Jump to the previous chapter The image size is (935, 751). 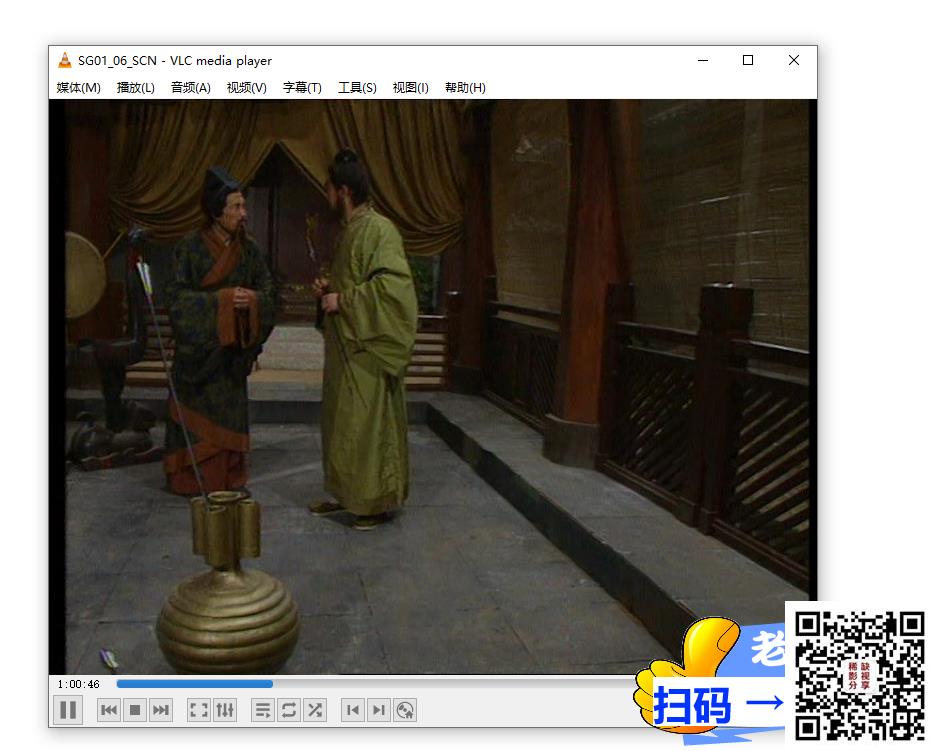[352, 710]
